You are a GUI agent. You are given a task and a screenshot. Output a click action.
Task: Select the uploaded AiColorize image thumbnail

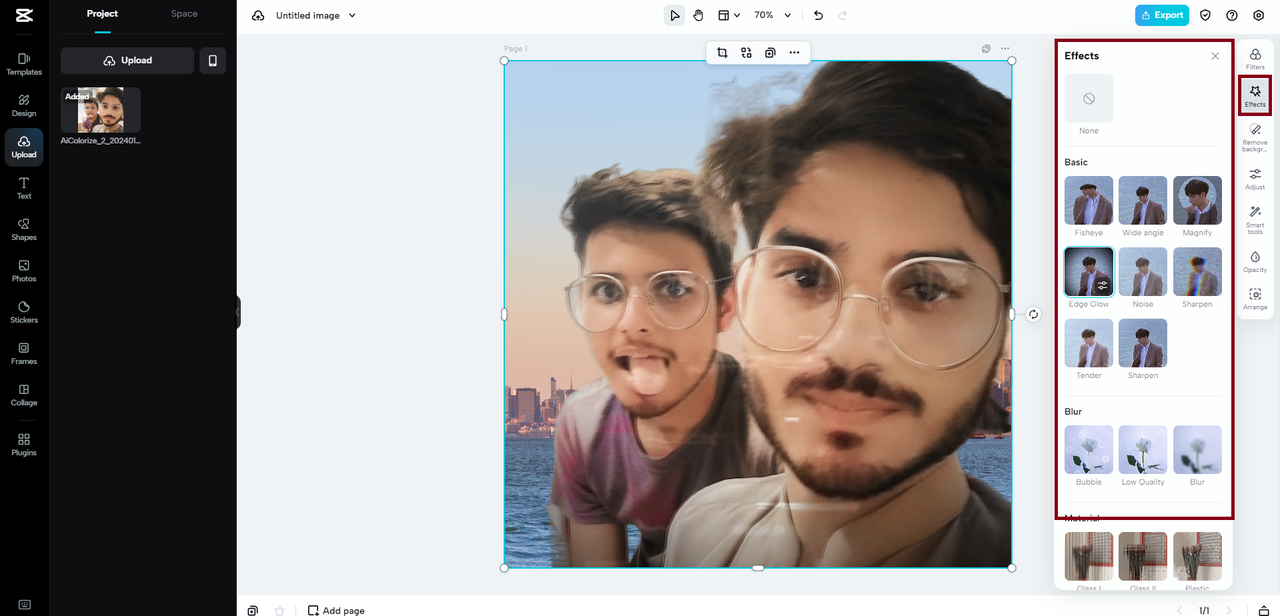[x=101, y=110]
